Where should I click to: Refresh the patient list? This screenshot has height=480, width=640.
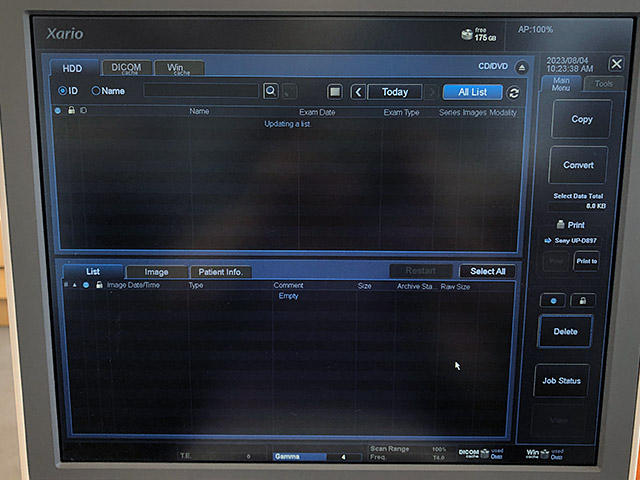(514, 93)
